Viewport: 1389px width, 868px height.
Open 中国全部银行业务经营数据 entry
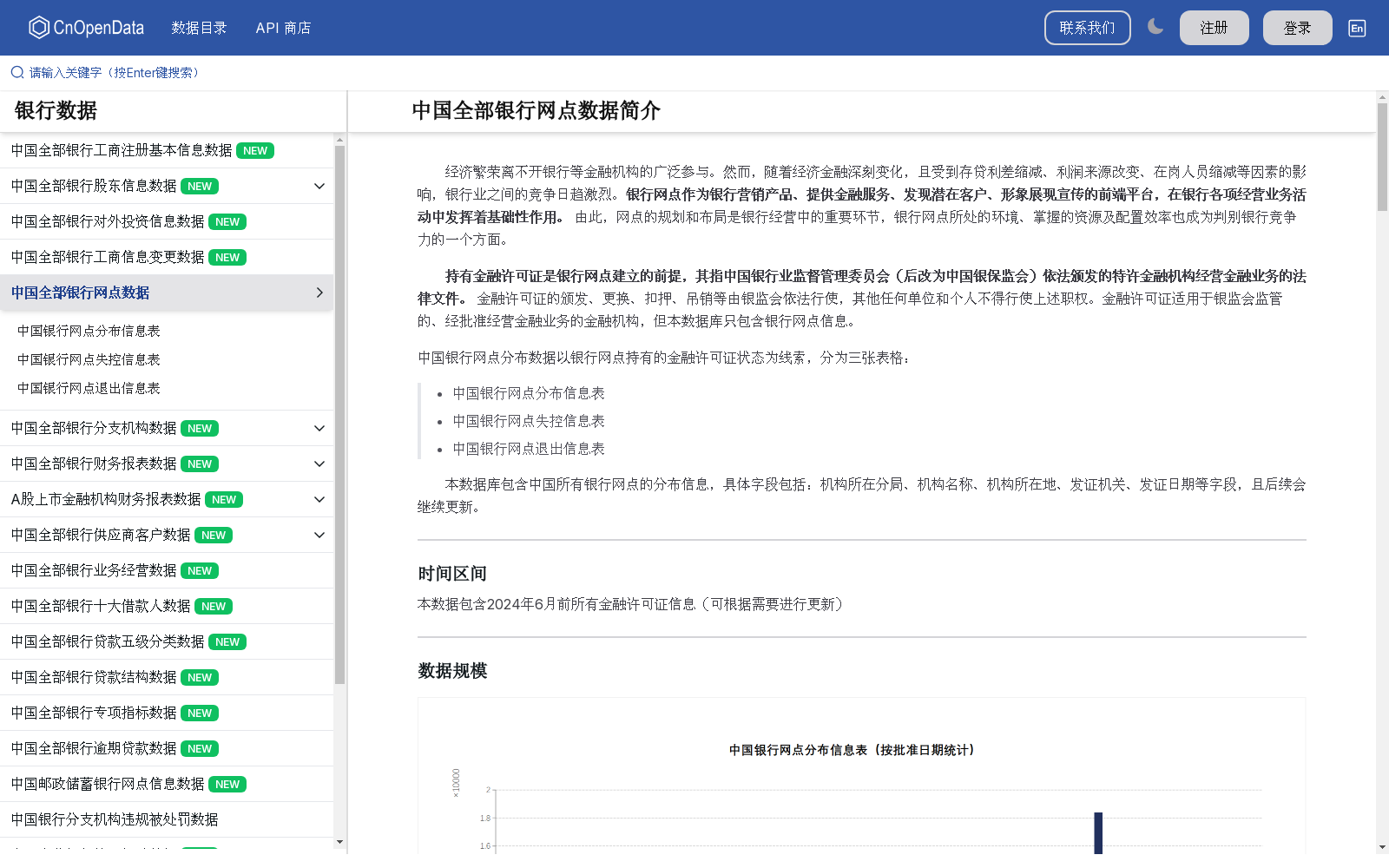94,570
